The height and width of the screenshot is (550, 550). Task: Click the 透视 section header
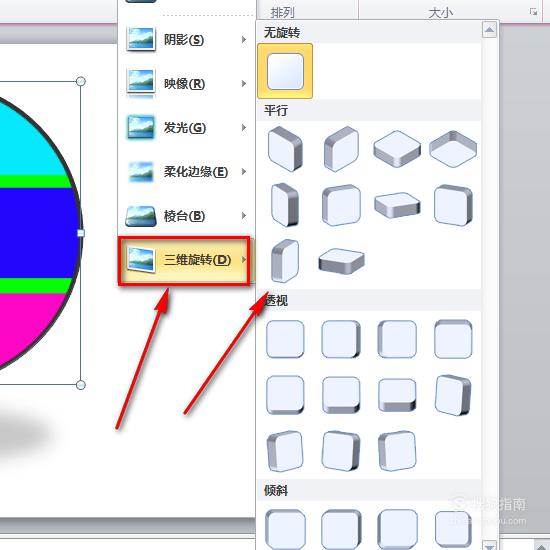click(x=369, y=301)
